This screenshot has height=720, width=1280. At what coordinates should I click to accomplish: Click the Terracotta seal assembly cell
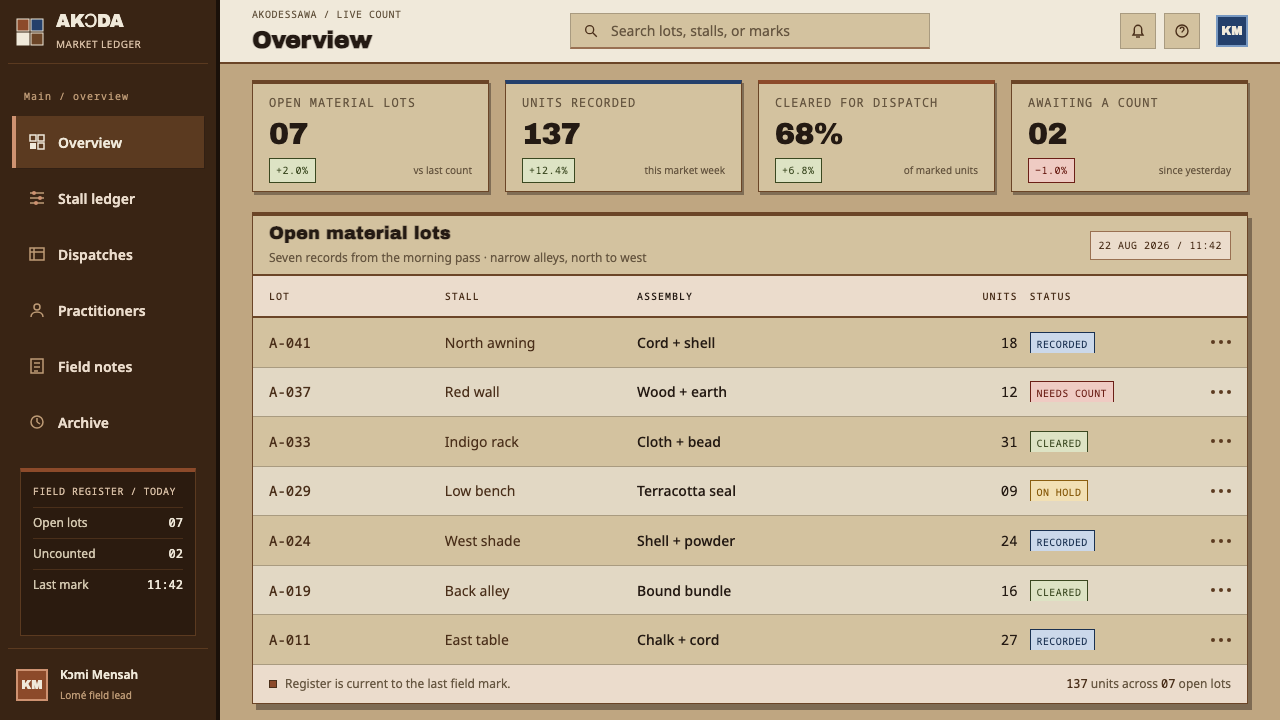click(x=686, y=491)
